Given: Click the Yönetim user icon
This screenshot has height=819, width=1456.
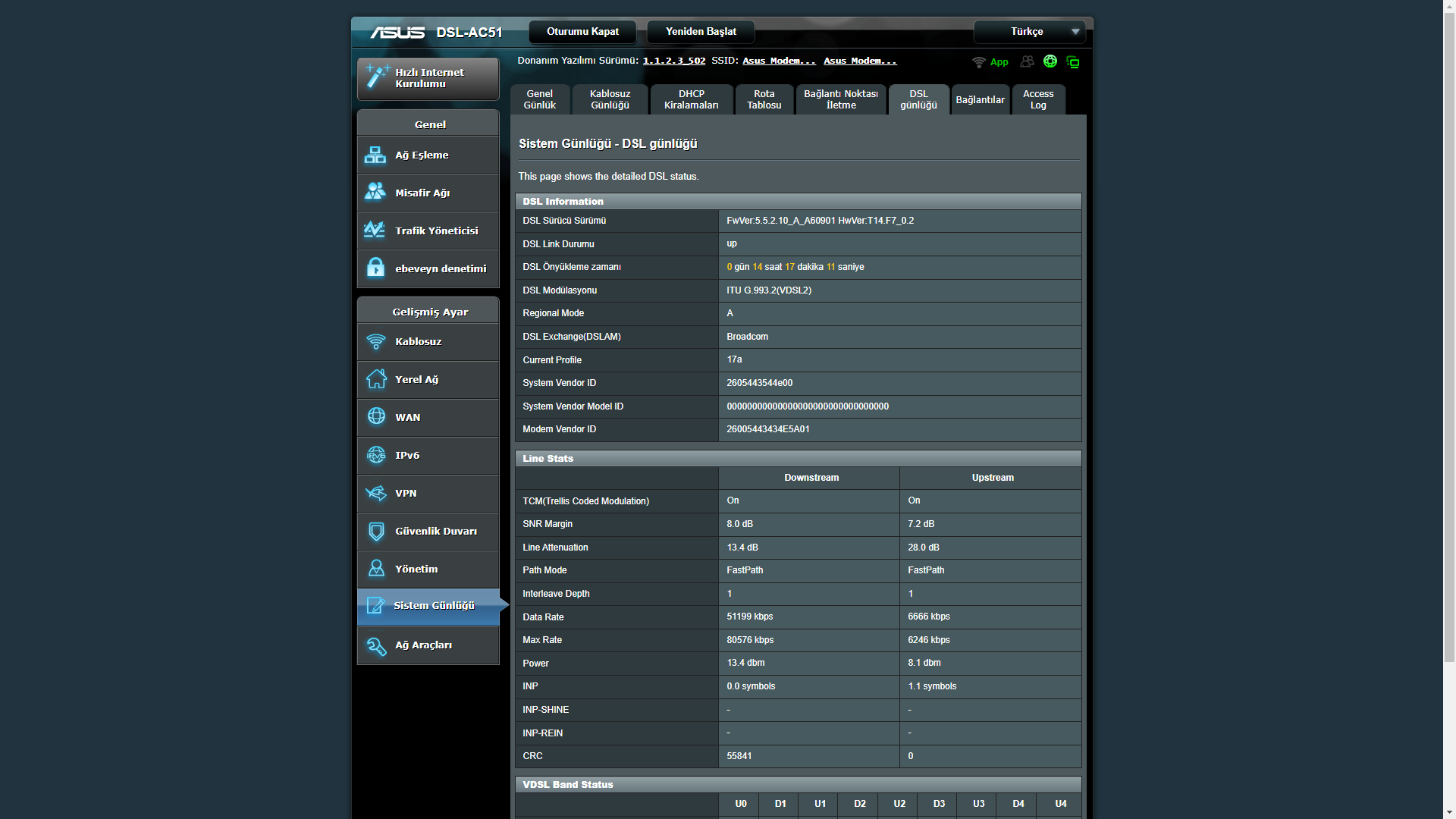Looking at the screenshot, I should point(376,569).
